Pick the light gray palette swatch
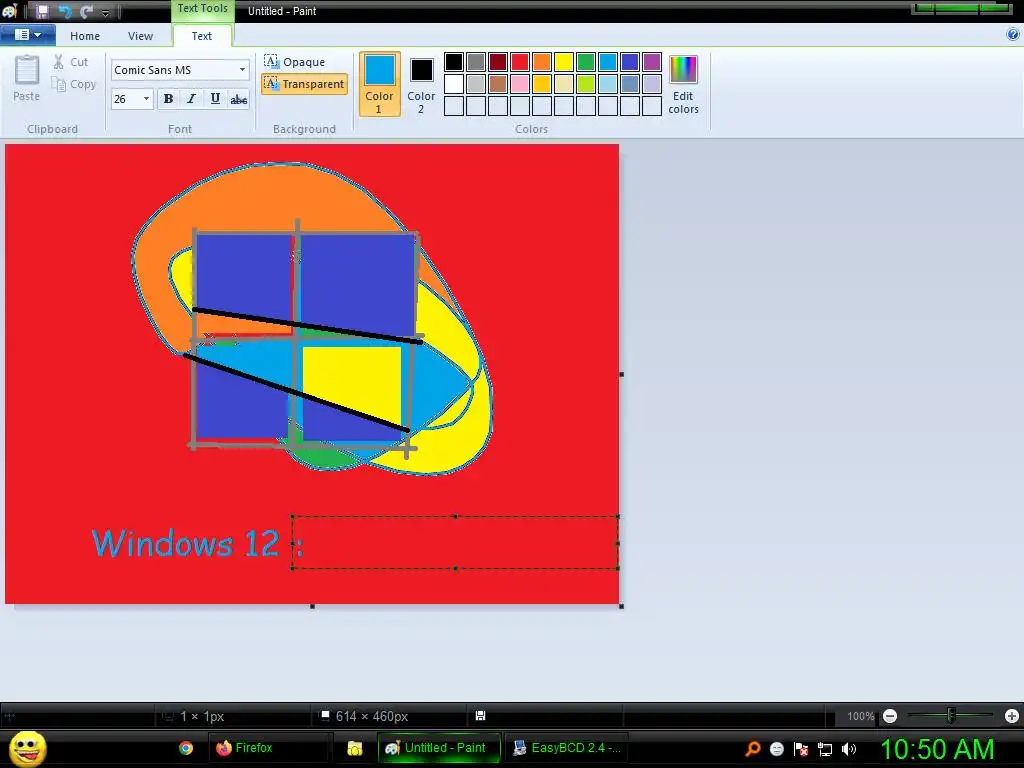The height and width of the screenshot is (768, 1024). [x=476, y=84]
